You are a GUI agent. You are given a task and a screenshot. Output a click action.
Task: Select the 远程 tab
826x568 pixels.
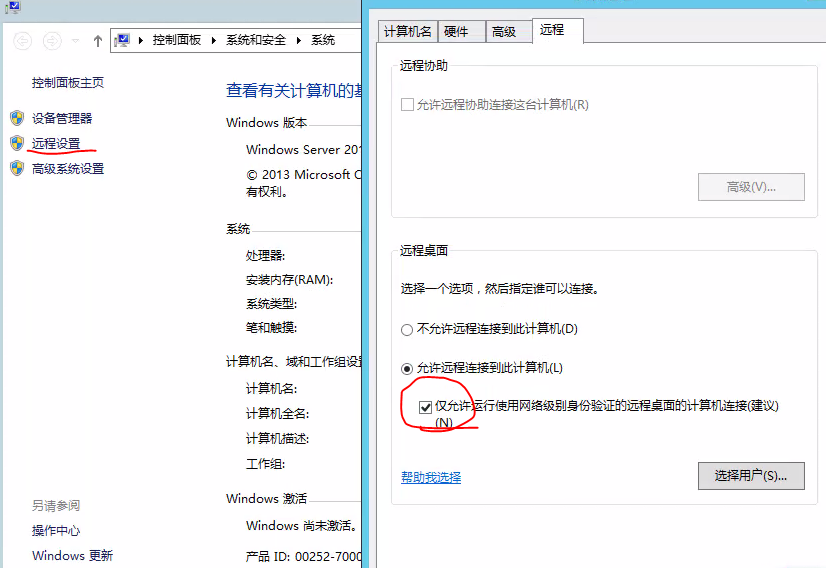click(558, 30)
